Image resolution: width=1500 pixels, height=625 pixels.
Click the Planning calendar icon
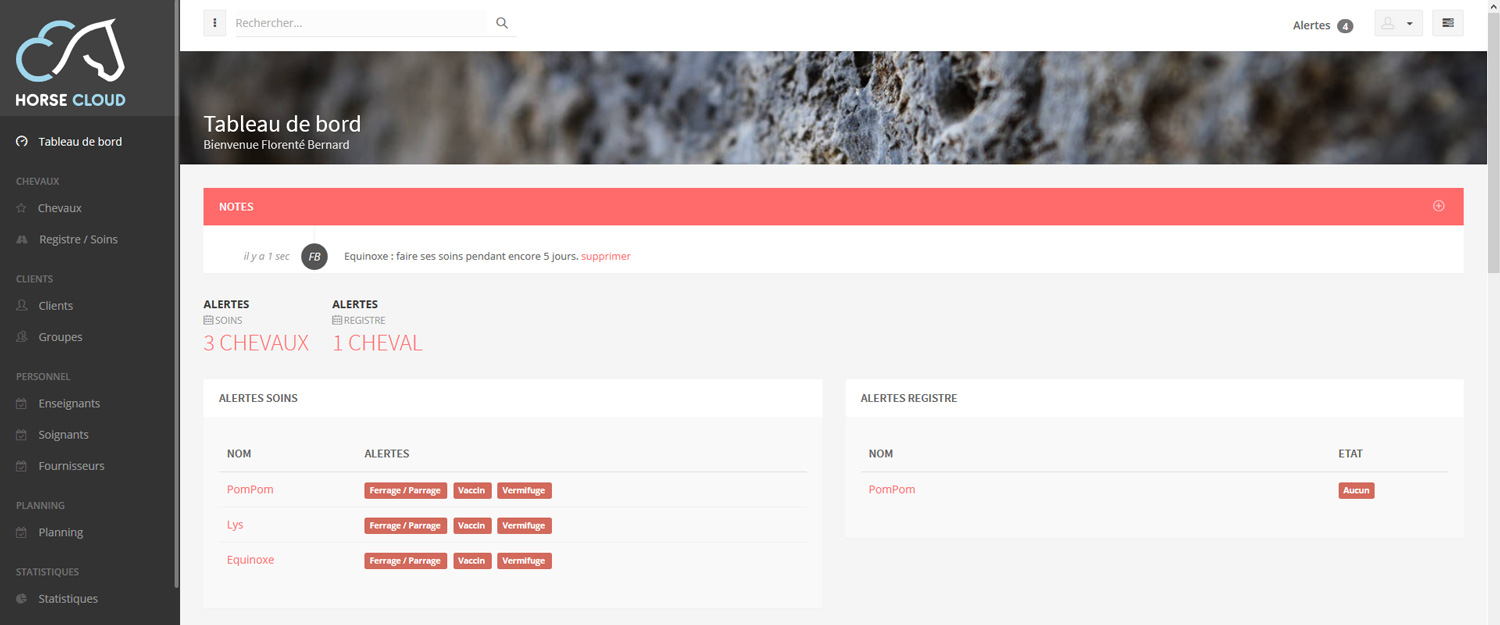tap(22, 533)
